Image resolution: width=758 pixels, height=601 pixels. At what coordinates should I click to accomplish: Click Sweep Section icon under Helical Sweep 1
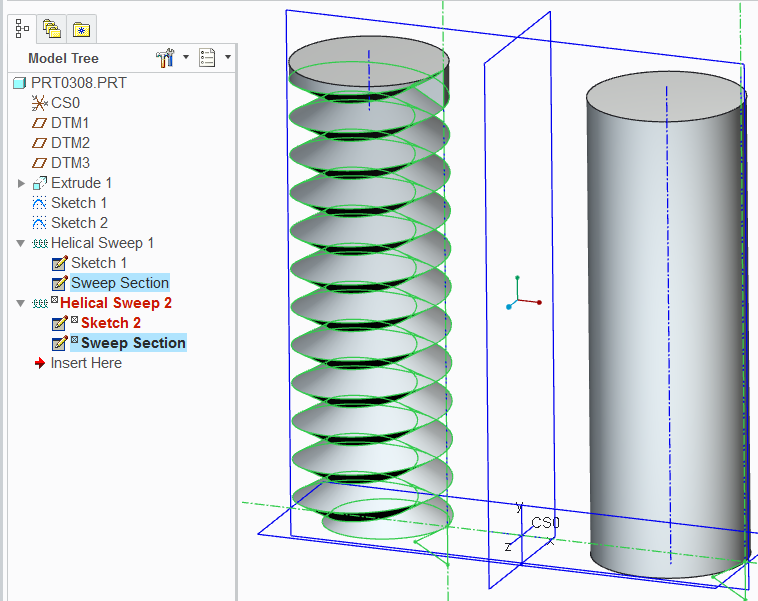(x=59, y=283)
